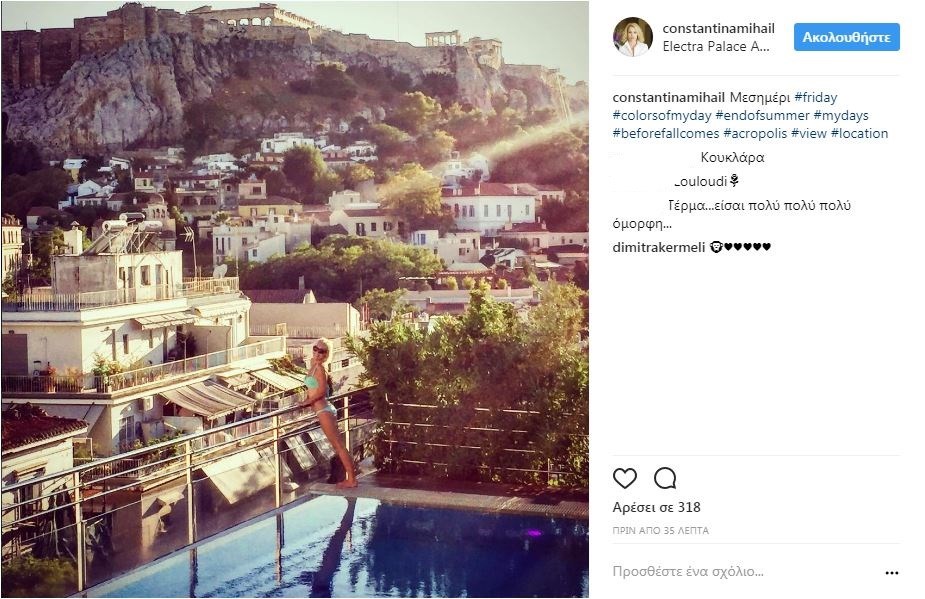Open the #friday hashtag

(815, 98)
